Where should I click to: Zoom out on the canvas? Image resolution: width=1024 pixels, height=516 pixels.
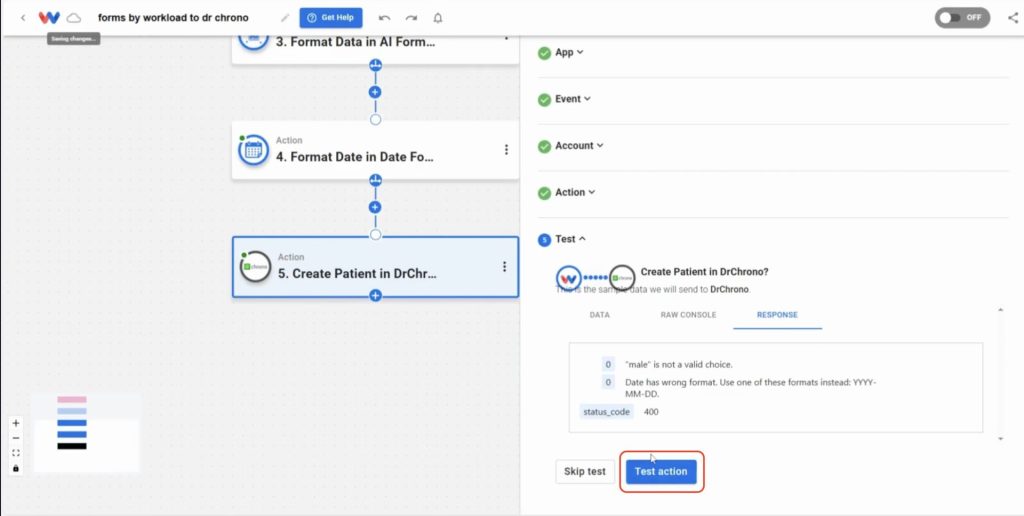coord(16,438)
